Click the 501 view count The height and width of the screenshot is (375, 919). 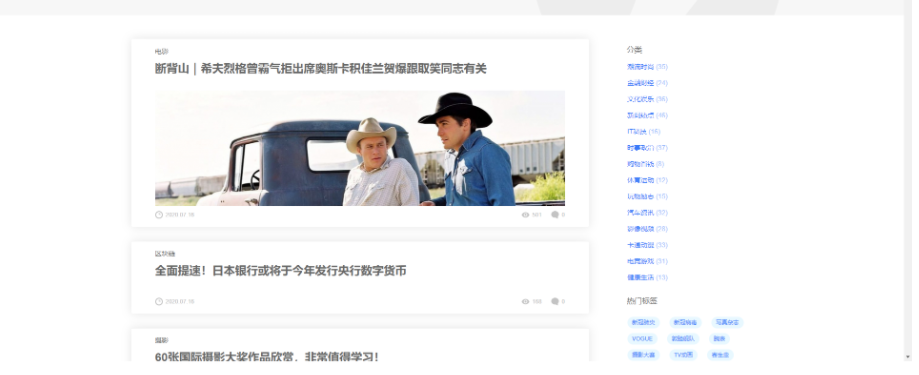coord(537,215)
